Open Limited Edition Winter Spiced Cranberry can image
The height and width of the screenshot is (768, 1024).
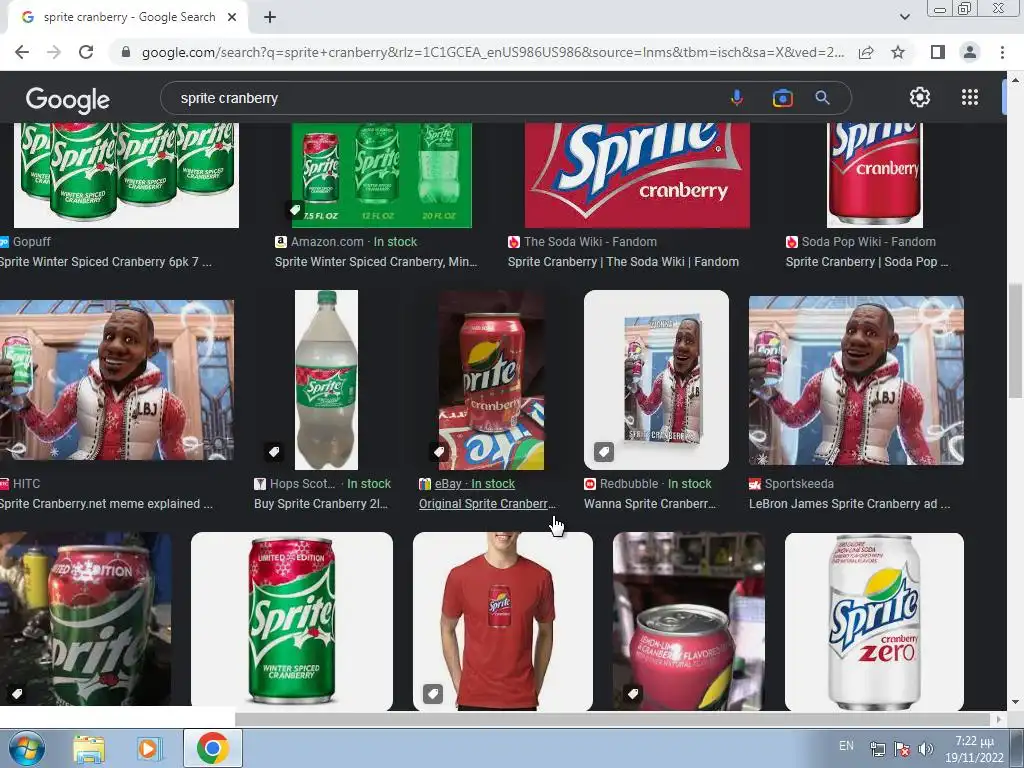(x=291, y=620)
